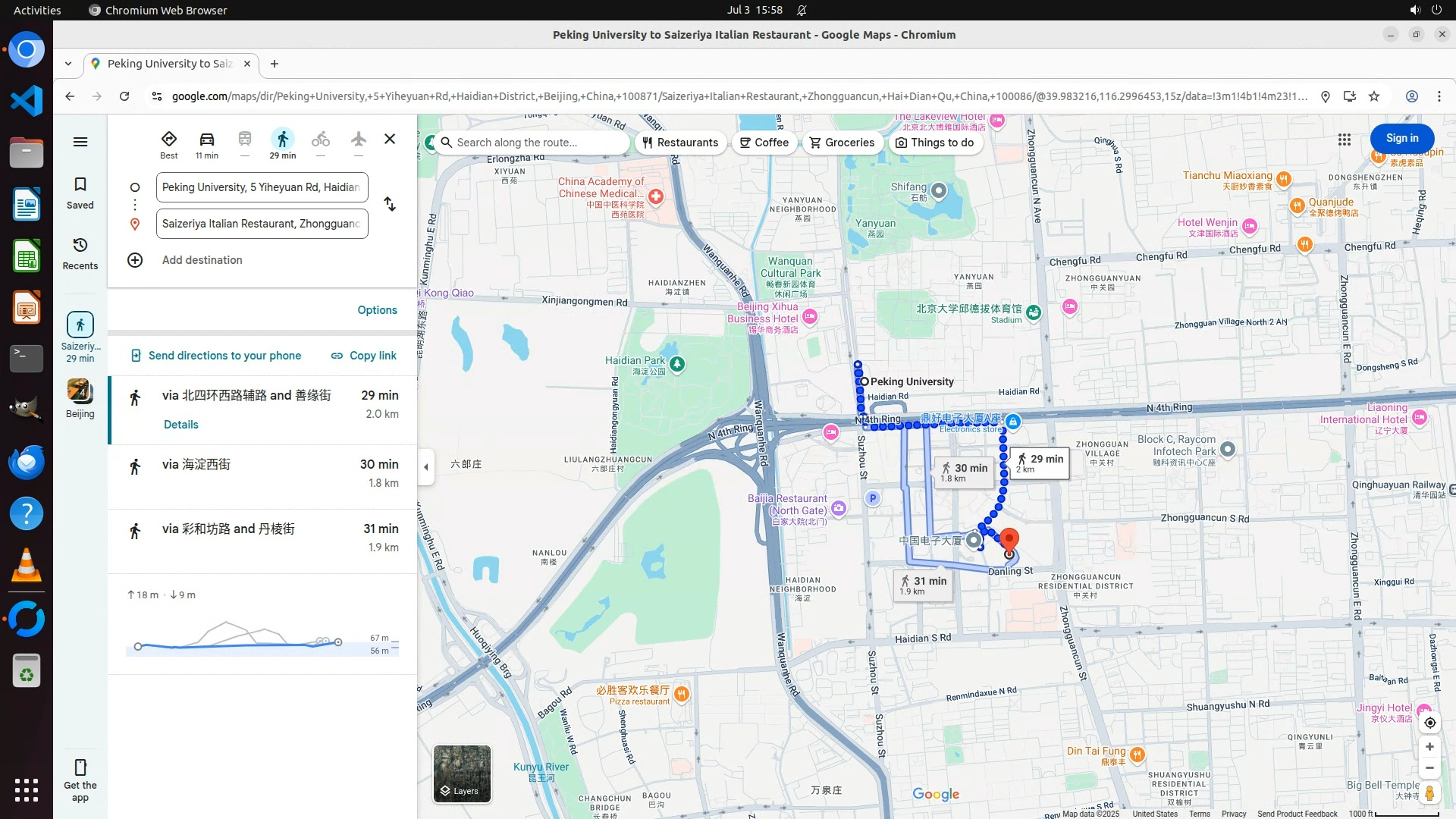Select the Driving travel mode icon

206,140
